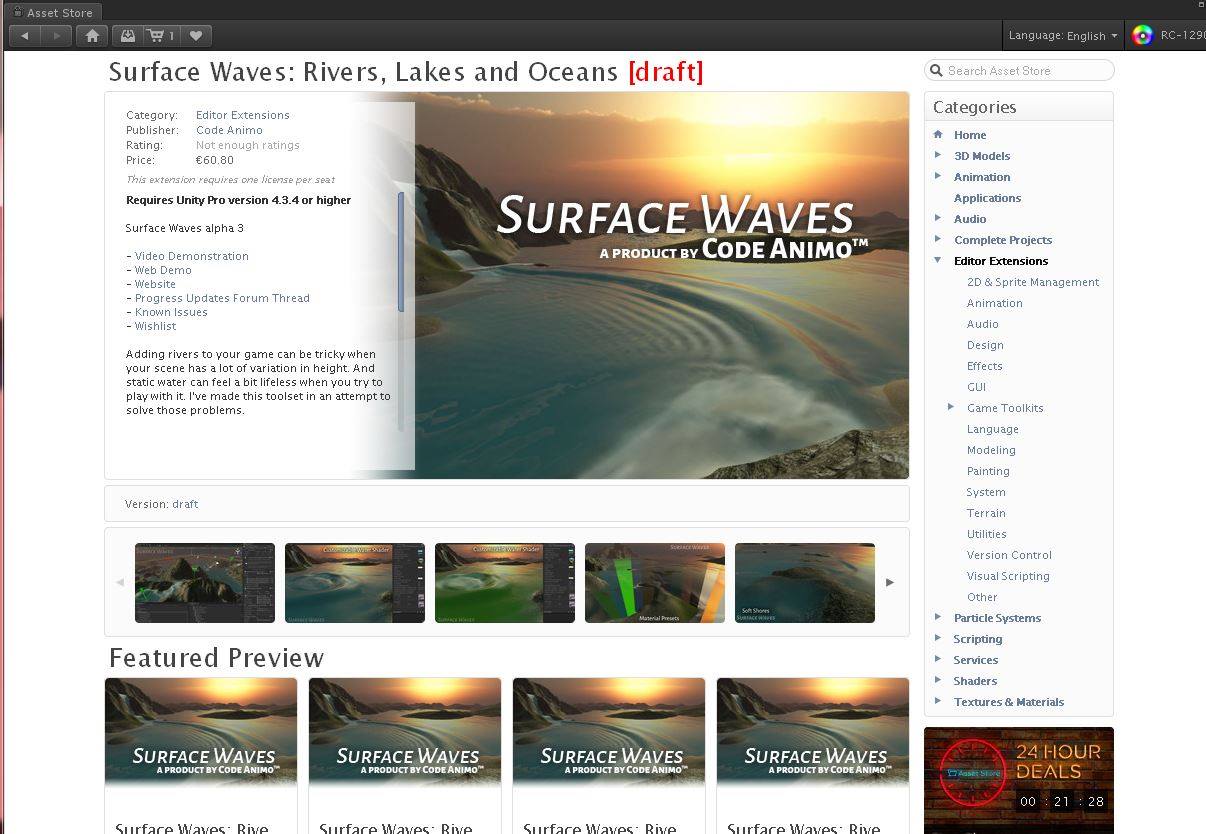Click the lock icon on the Asset Store tab
The width and height of the screenshot is (1206, 834).
point(17,12)
